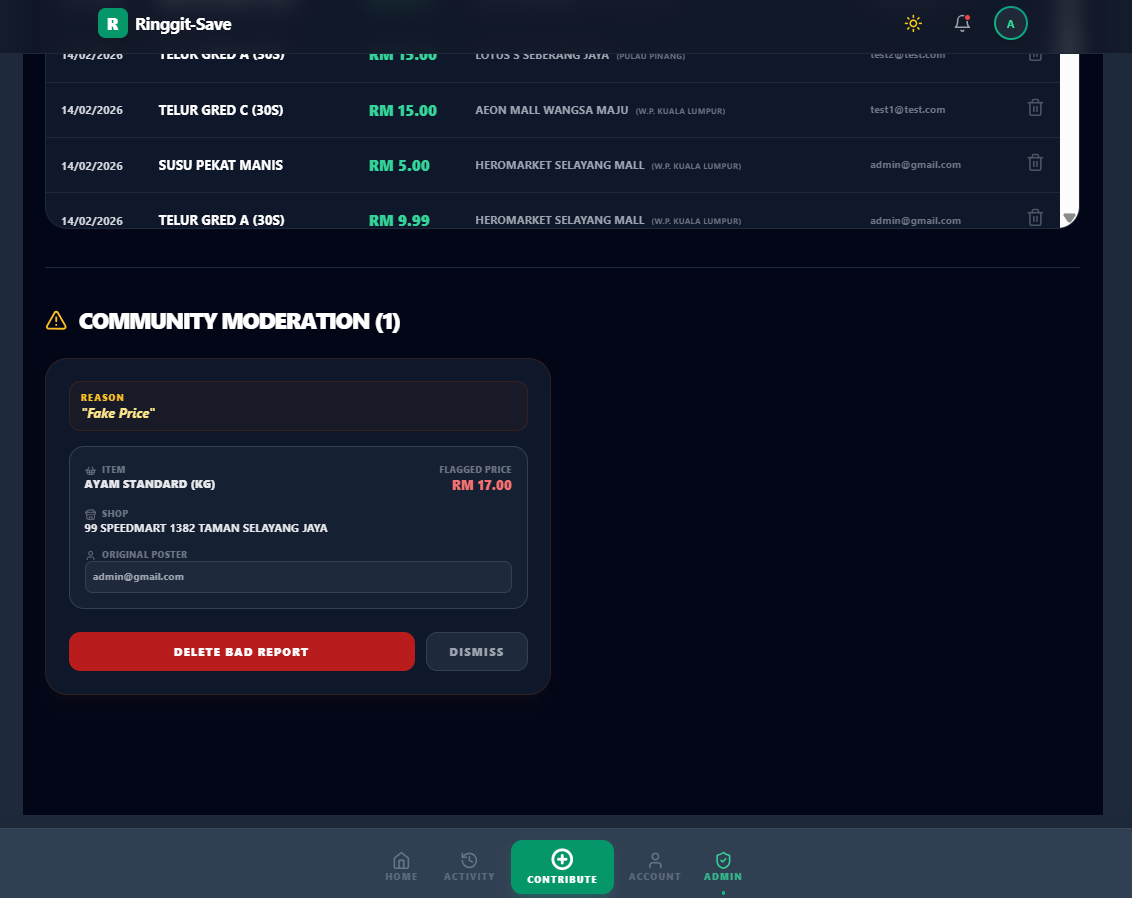
Task: Go to the Home tab
Action: click(x=401, y=866)
